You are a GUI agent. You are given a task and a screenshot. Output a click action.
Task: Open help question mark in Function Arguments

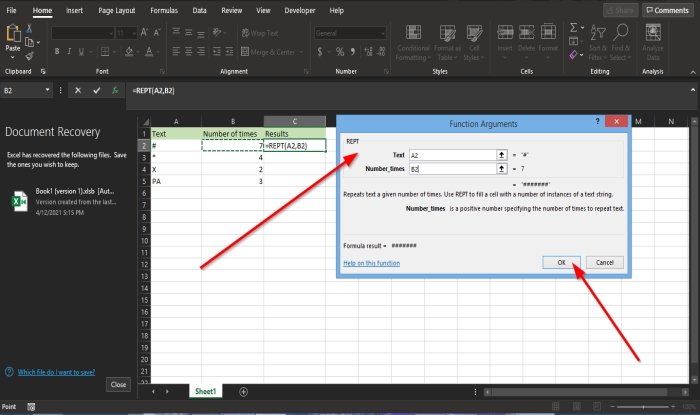(x=597, y=121)
